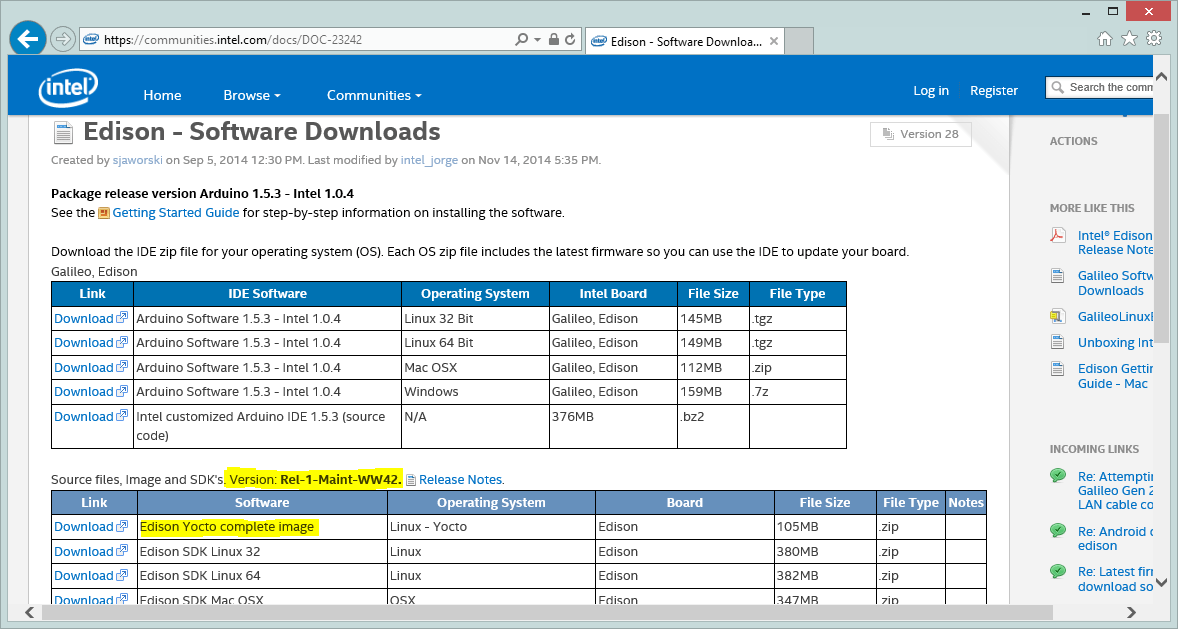Screen dimensions: 1178x629
Task: Open the Re: Attempting Galileo Gen 2 link
Action: [x=1115, y=491]
